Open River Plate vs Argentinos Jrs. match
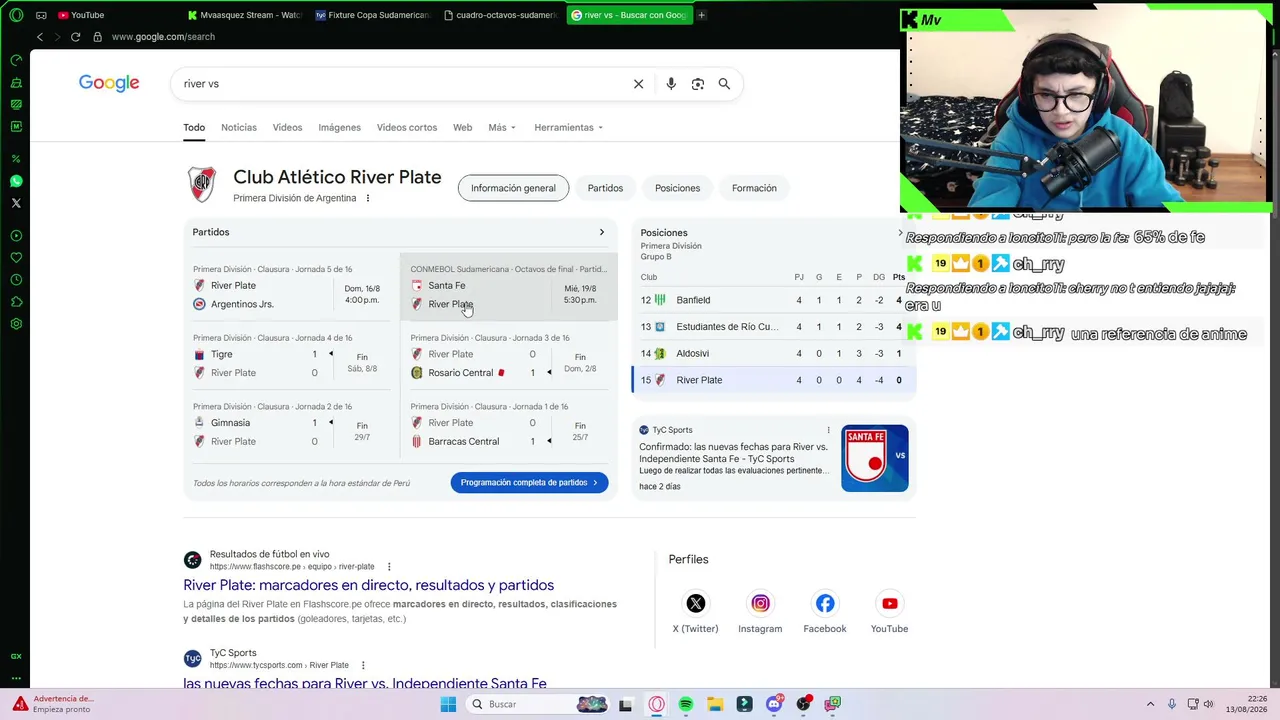The height and width of the screenshot is (720, 1280). click(292, 287)
